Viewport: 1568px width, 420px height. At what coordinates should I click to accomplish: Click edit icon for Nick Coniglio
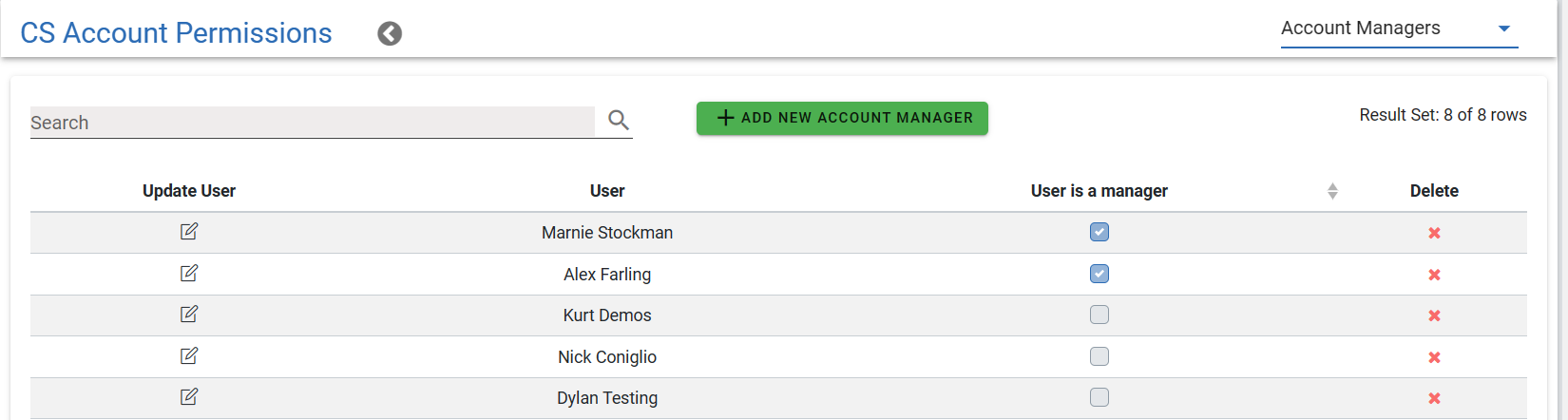[189, 356]
